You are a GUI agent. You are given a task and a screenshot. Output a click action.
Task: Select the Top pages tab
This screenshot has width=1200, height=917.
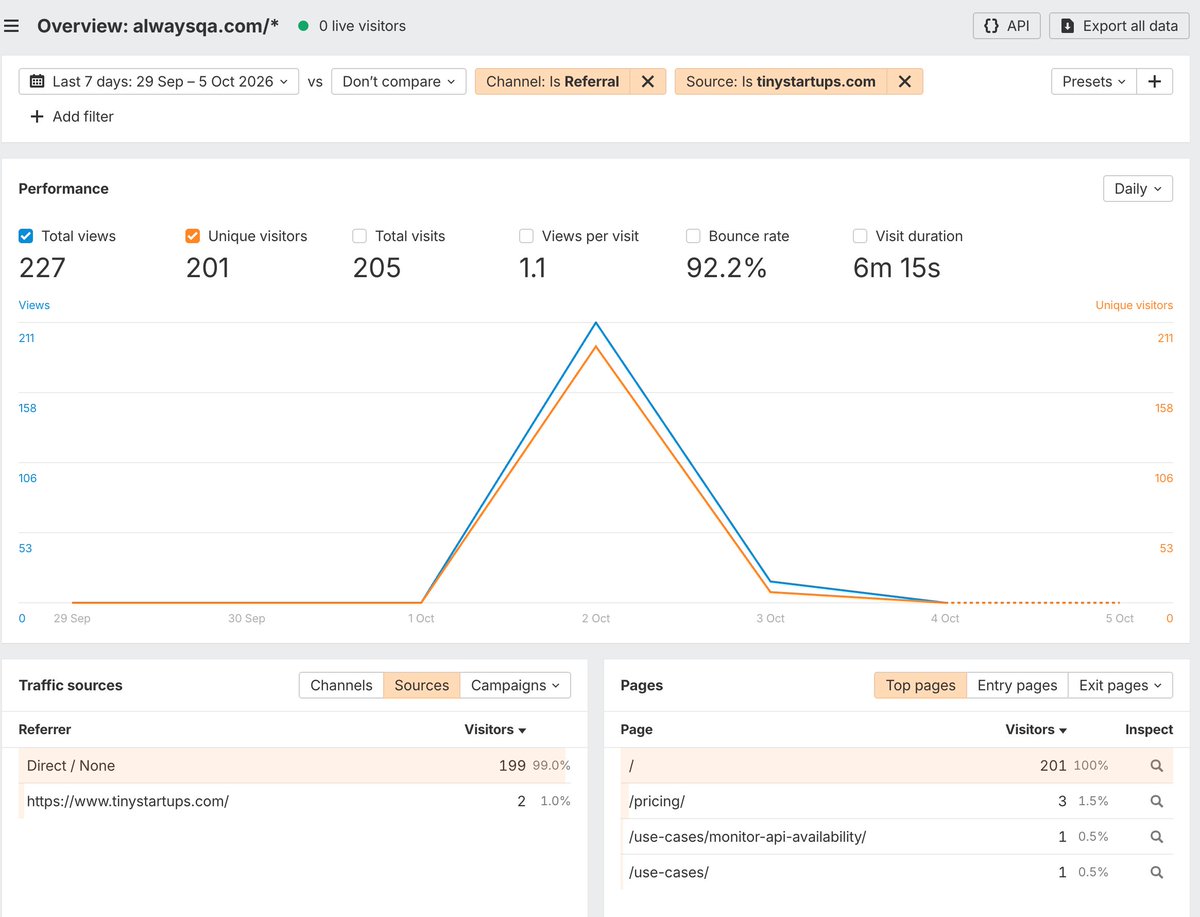click(921, 685)
